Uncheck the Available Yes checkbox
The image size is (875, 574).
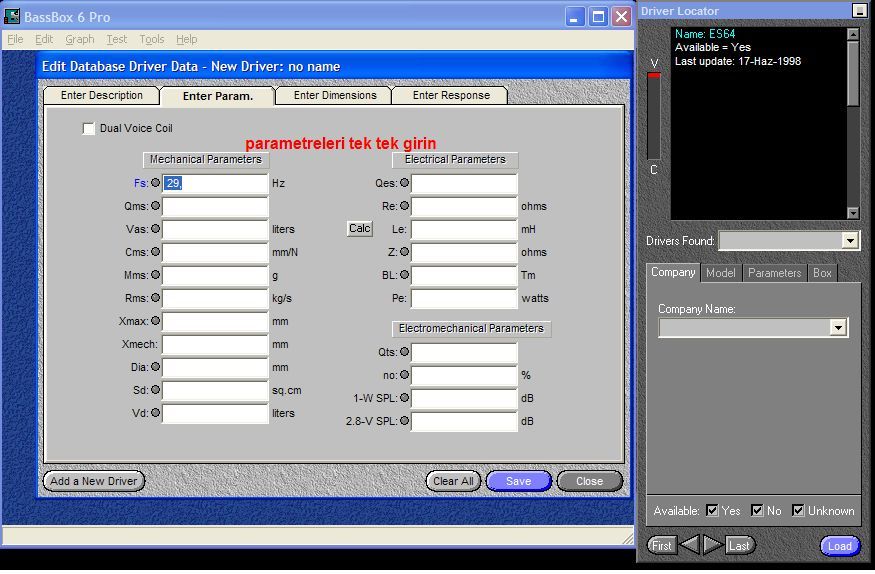point(712,510)
